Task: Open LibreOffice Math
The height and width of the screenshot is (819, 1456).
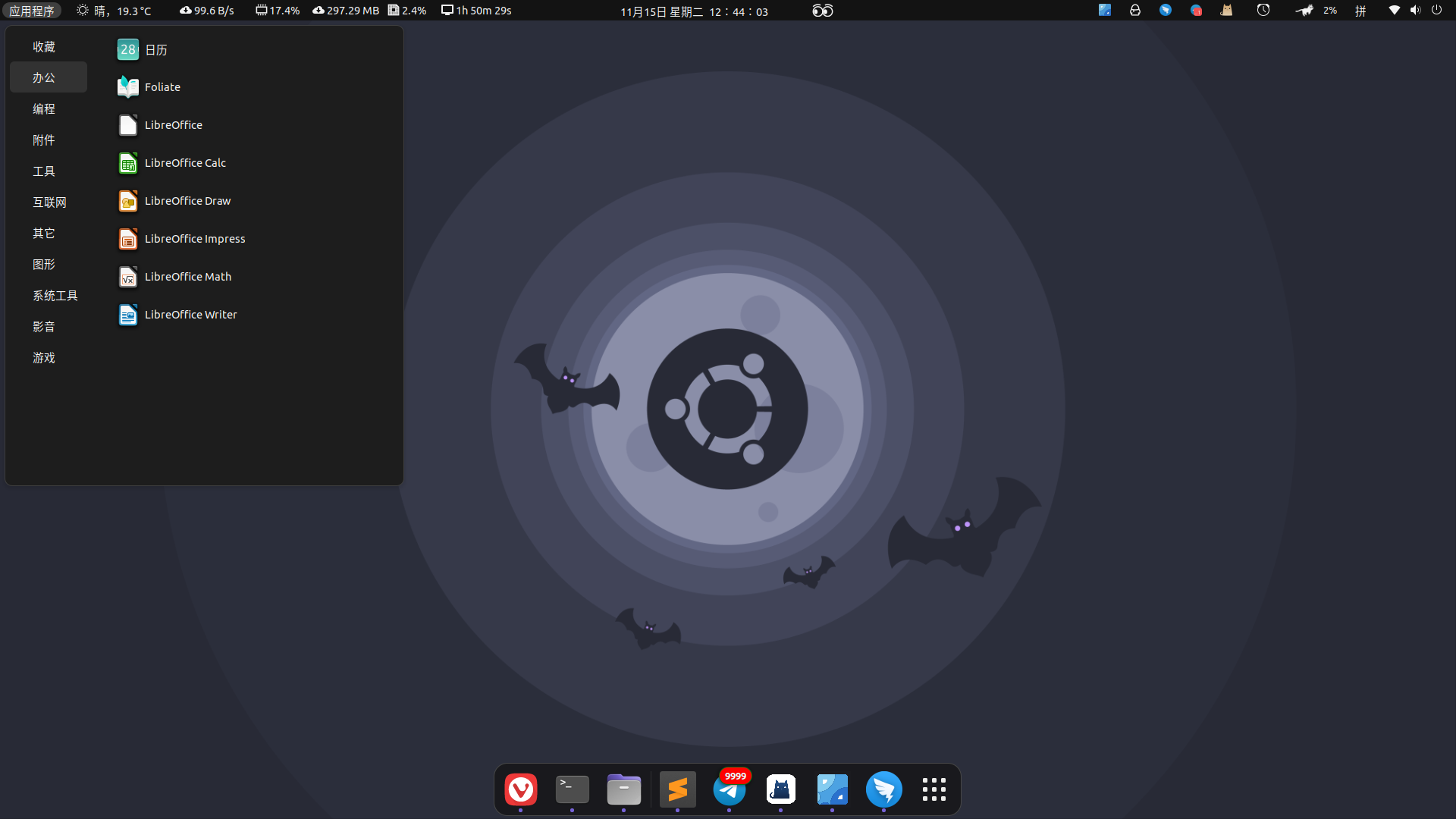Action: pos(187,277)
